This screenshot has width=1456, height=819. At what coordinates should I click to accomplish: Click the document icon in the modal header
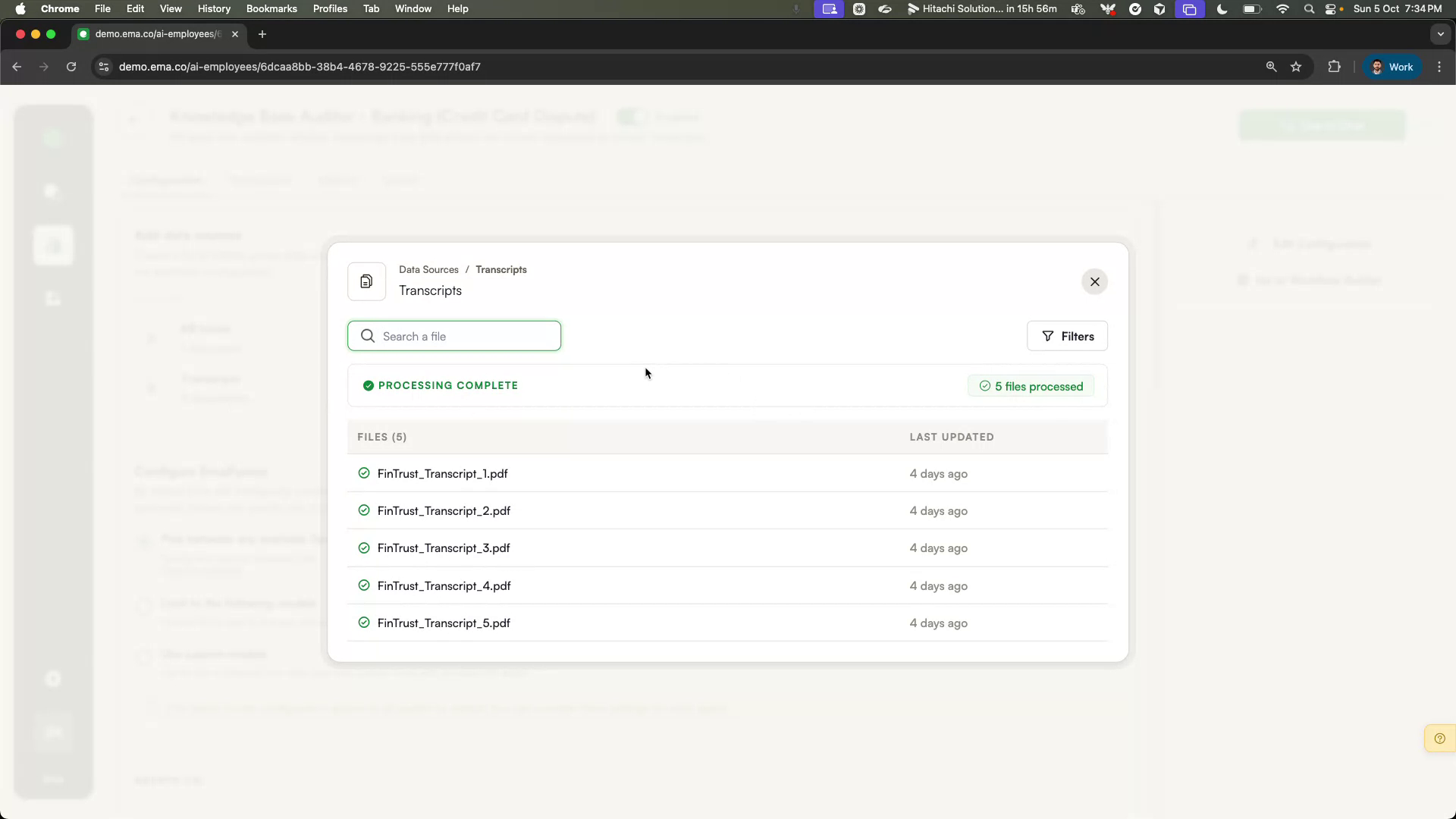(366, 281)
